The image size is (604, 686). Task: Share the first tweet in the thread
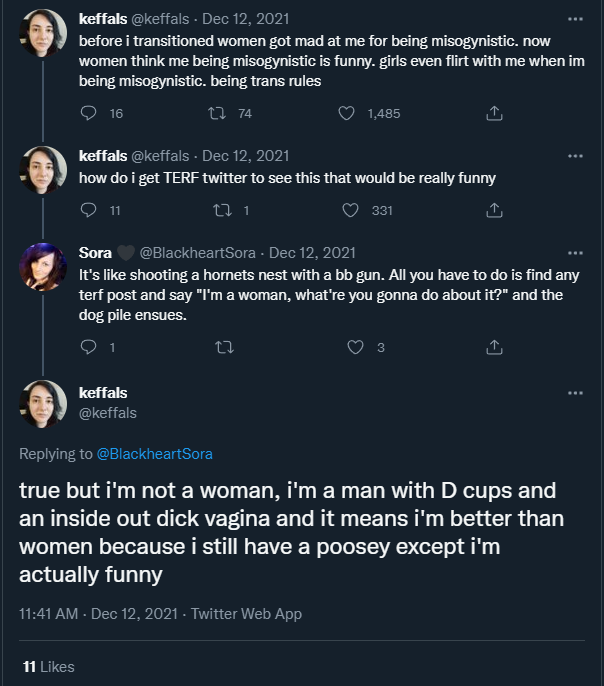coord(493,114)
